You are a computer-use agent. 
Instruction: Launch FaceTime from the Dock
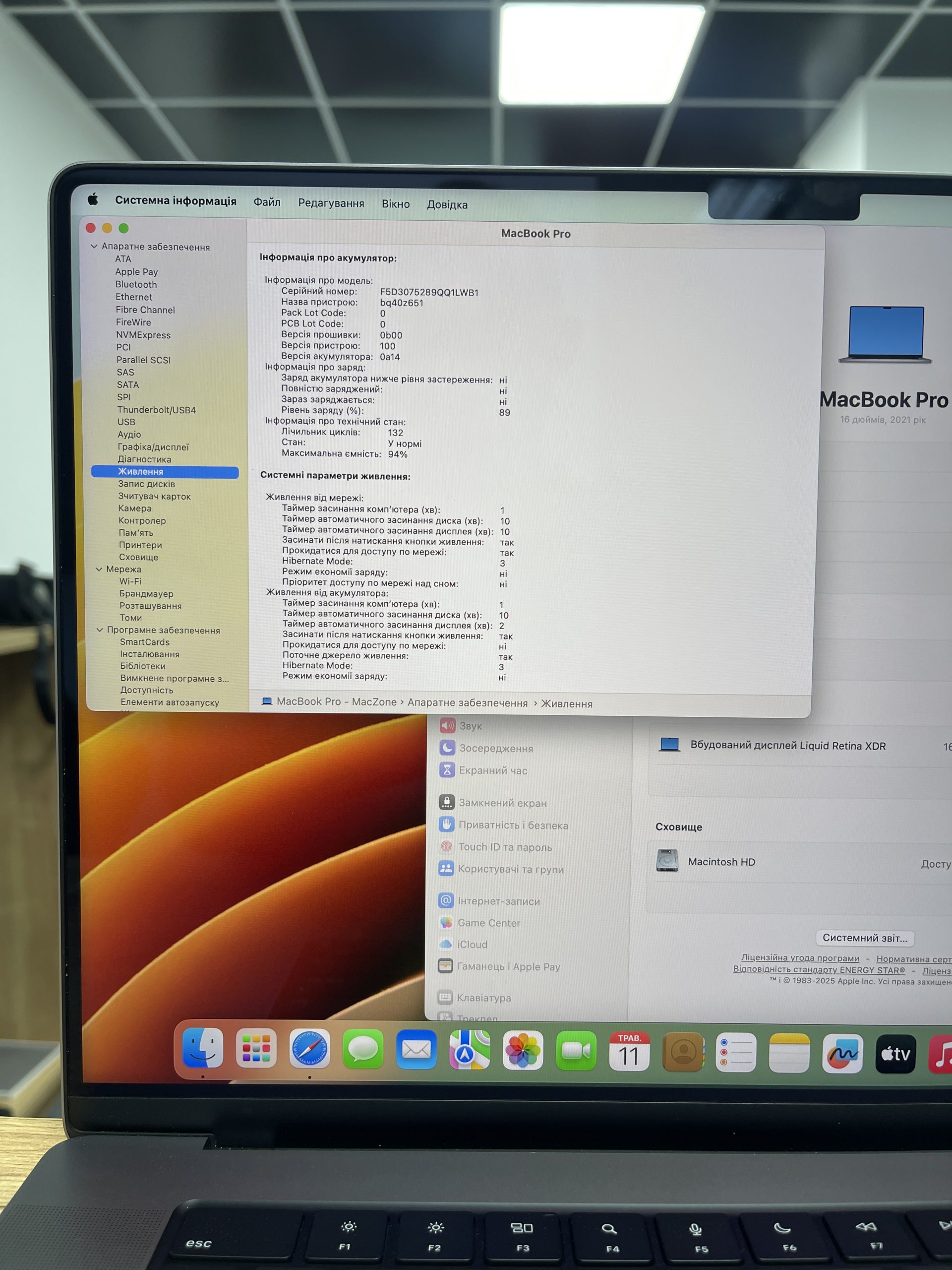(x=576, y=1051)
